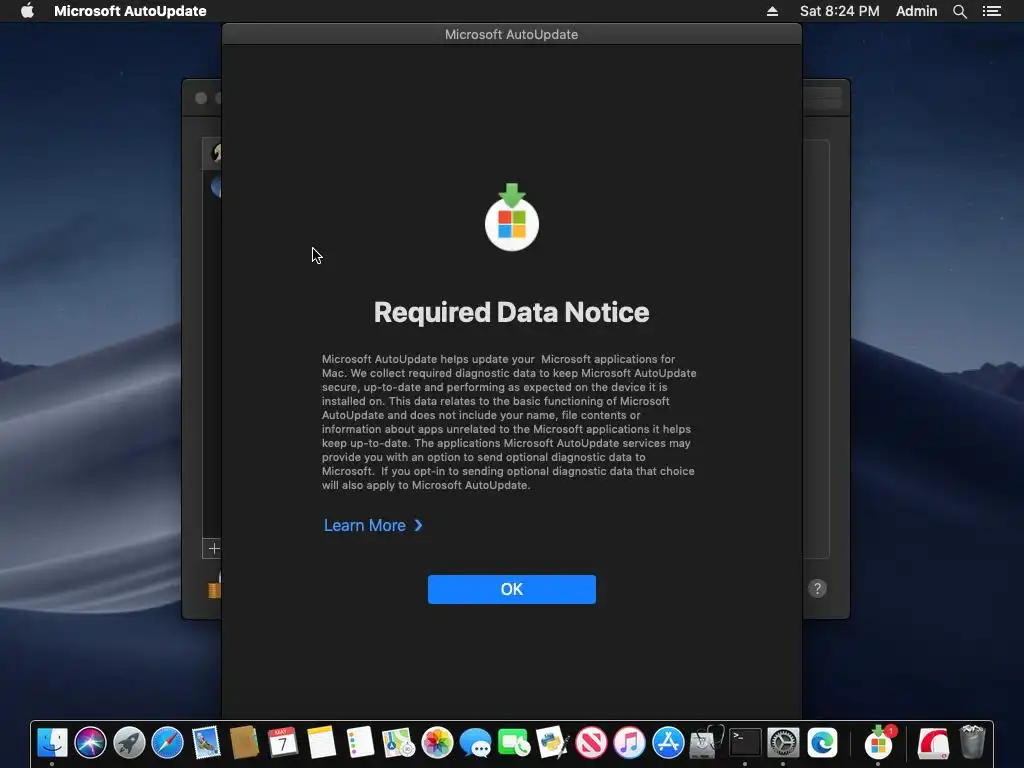Launch Siri from the dock

pyautogui.click(x=90, y=743)
